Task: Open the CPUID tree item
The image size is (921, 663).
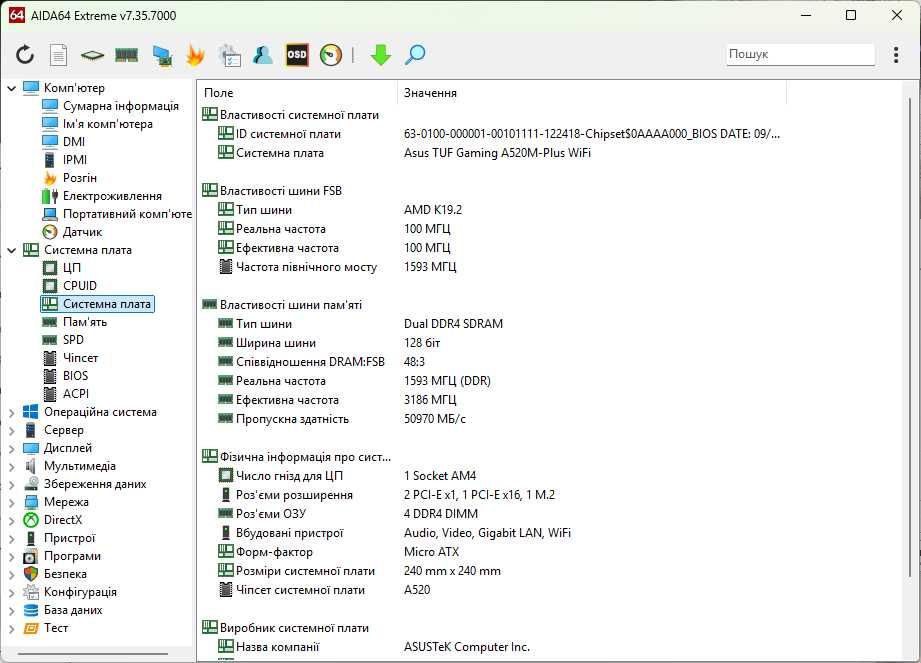Action: pos(80,286)
